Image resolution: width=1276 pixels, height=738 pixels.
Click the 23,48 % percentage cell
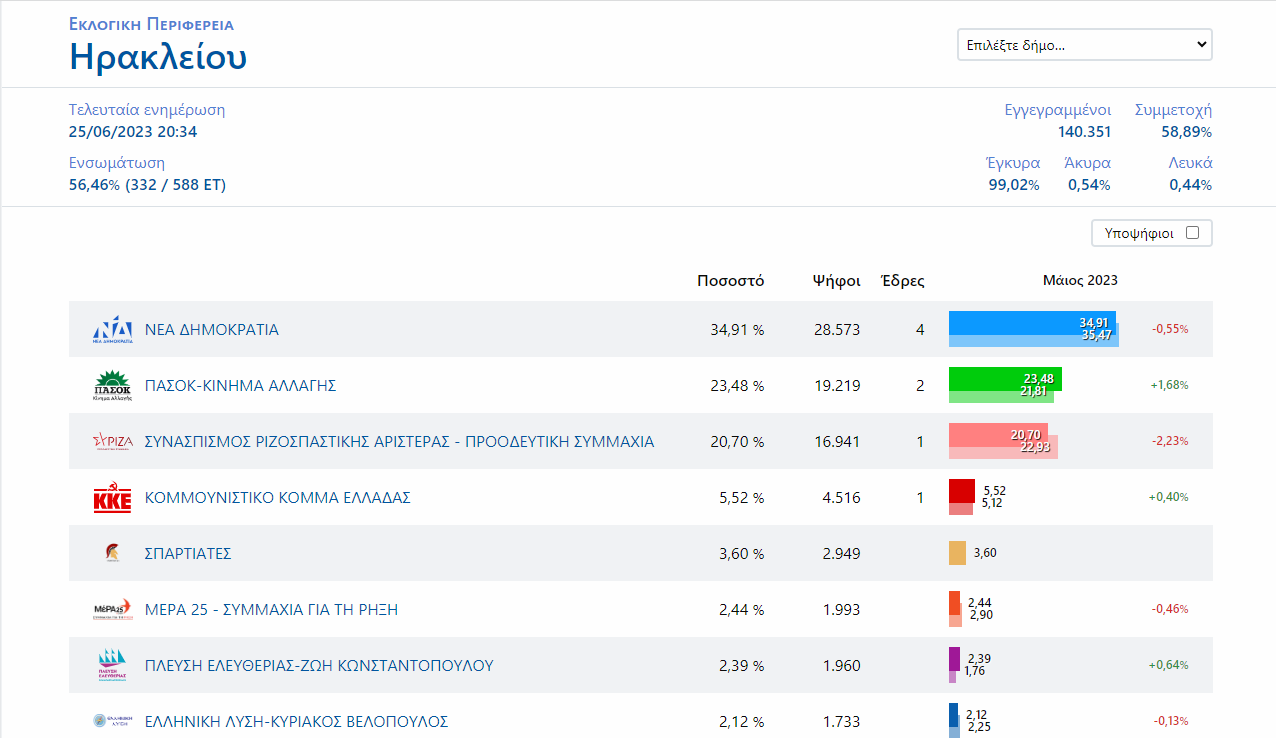click(x=737, y=386)
